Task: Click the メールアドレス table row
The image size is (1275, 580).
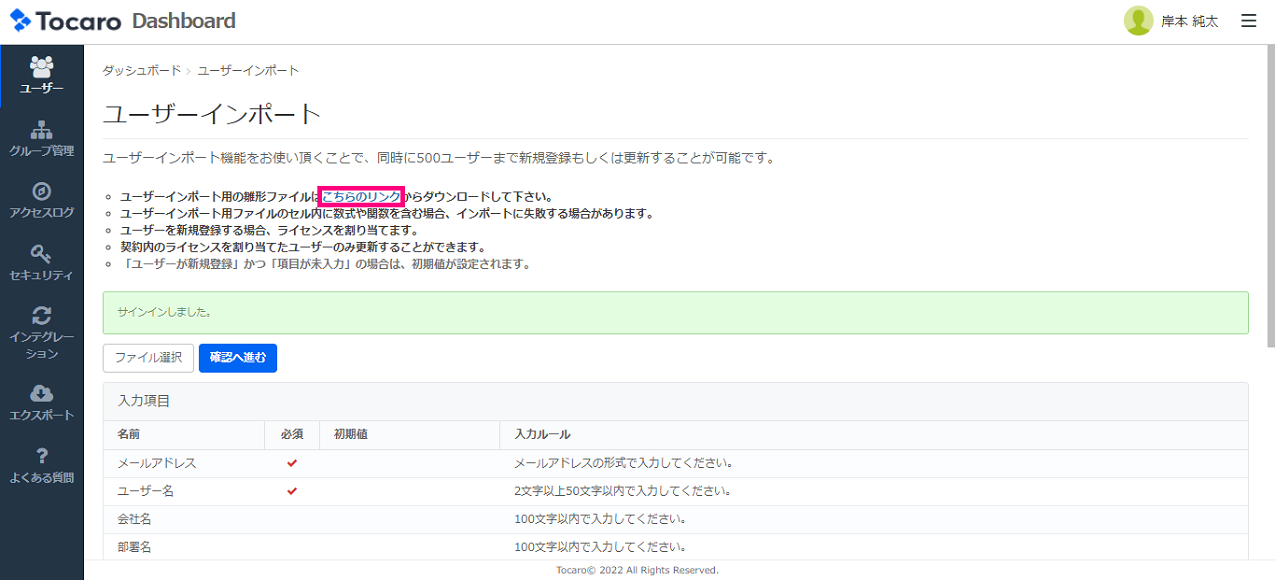Action: pyautogui.click(x=675, y=464)
